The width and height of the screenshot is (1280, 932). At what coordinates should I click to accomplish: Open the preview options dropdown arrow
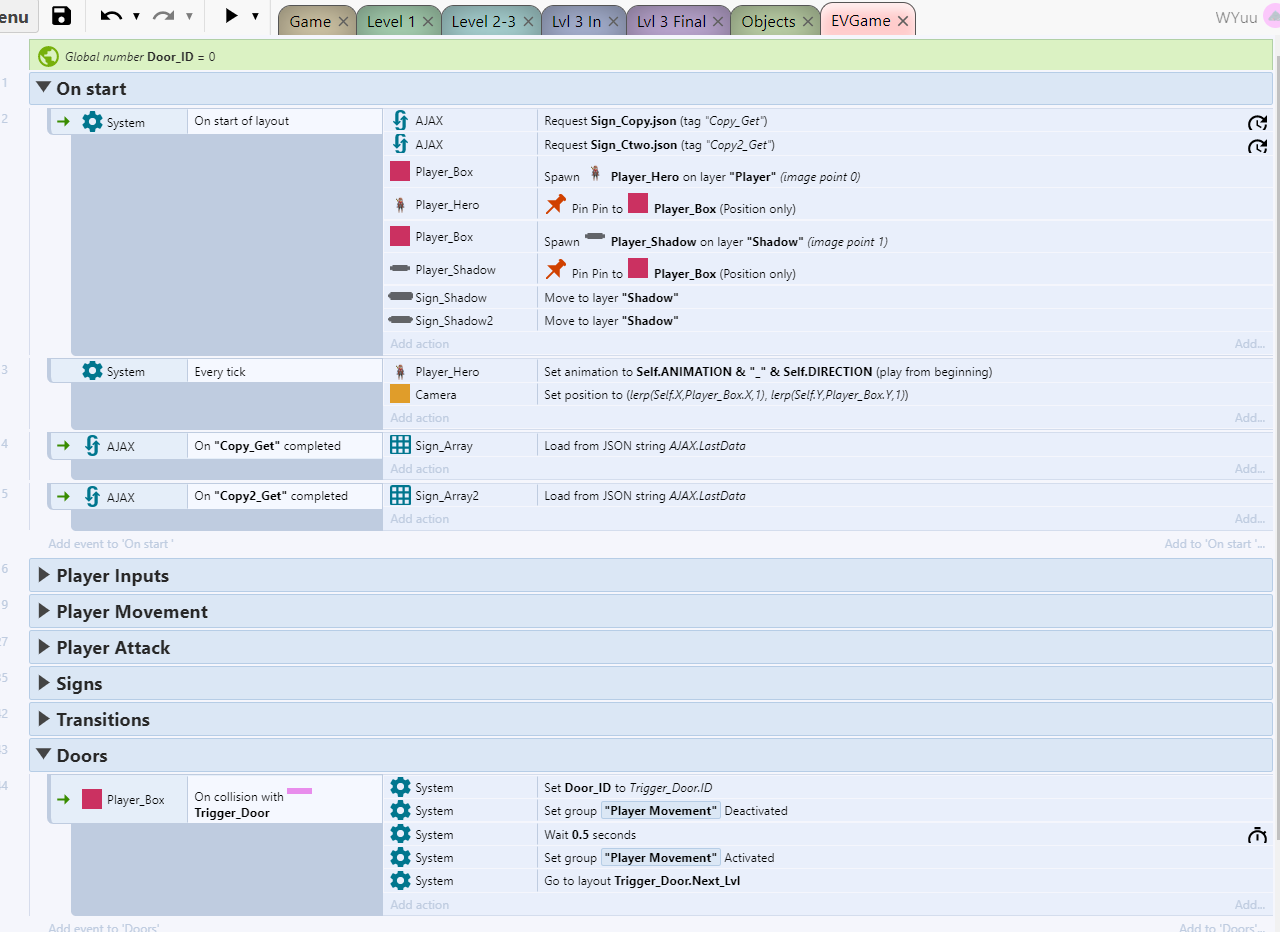[x=255, y=16]
